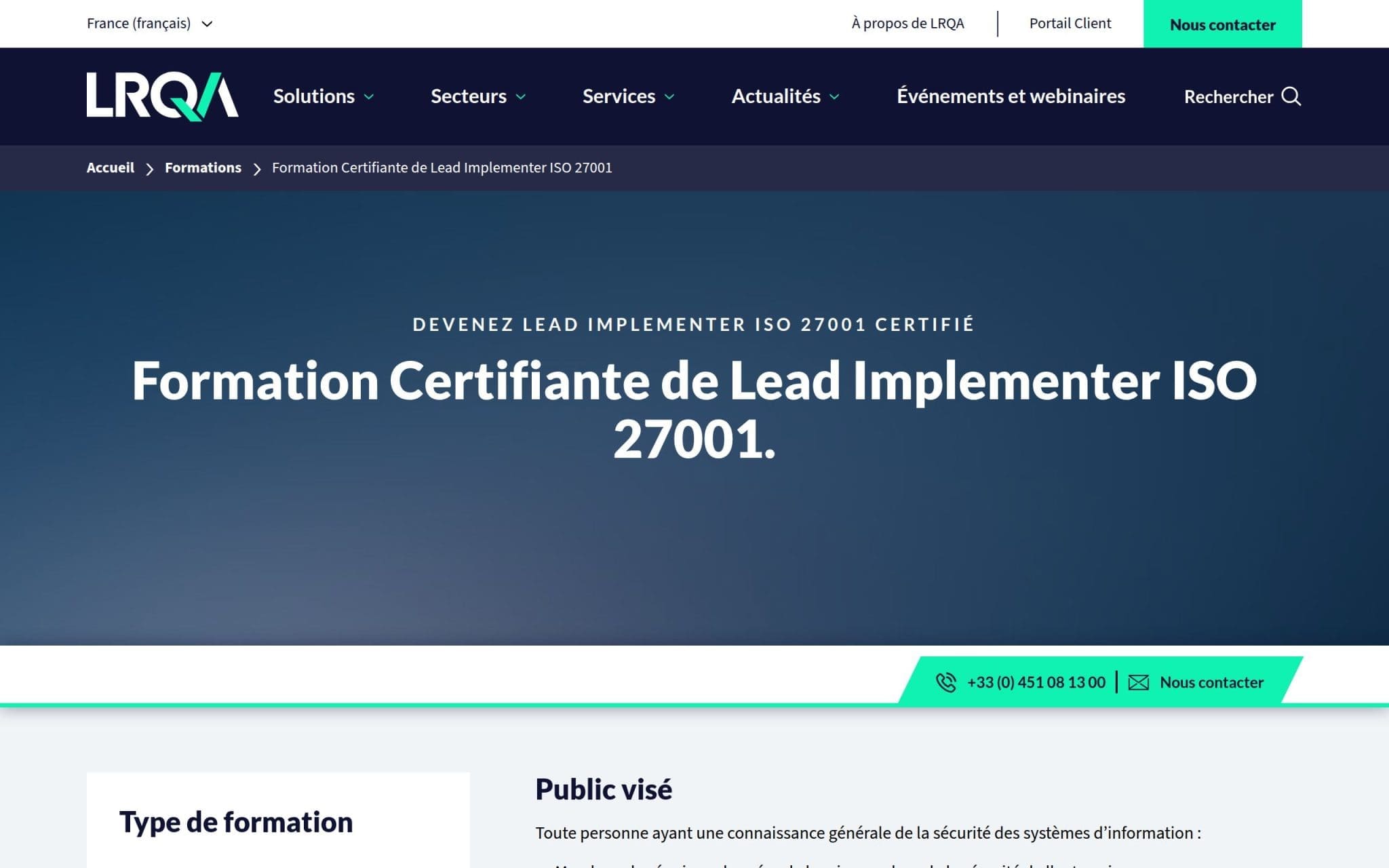The image size is (1389, 868).
Task: Expand the Services menu
Action: (628, 96)
